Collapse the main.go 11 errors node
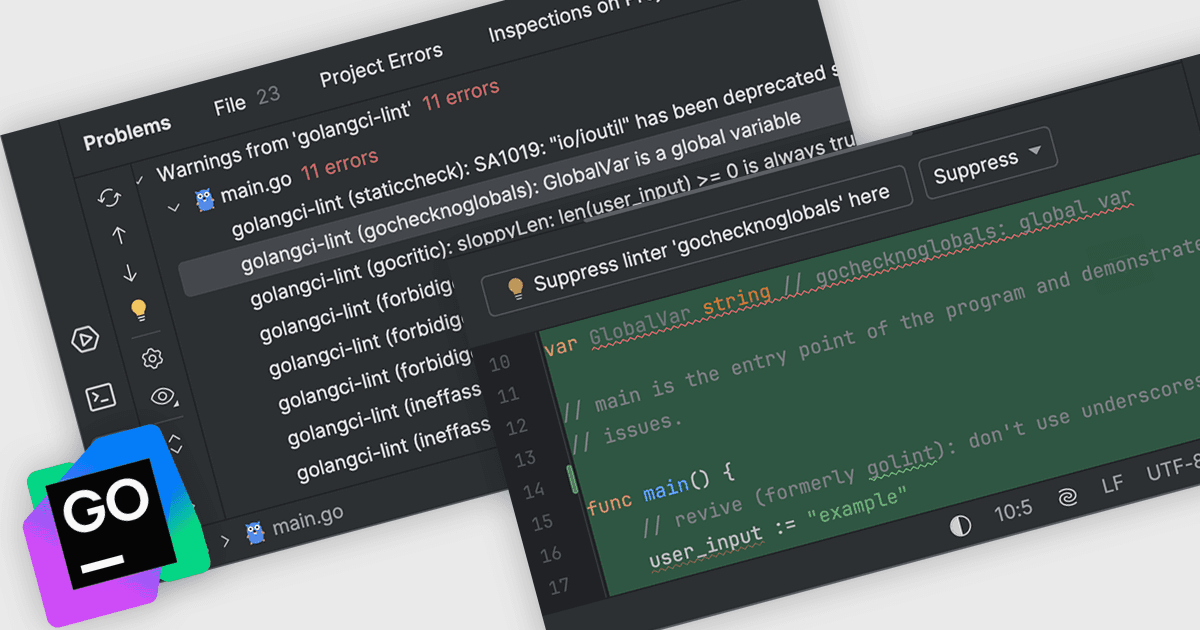 click(174, 207)
